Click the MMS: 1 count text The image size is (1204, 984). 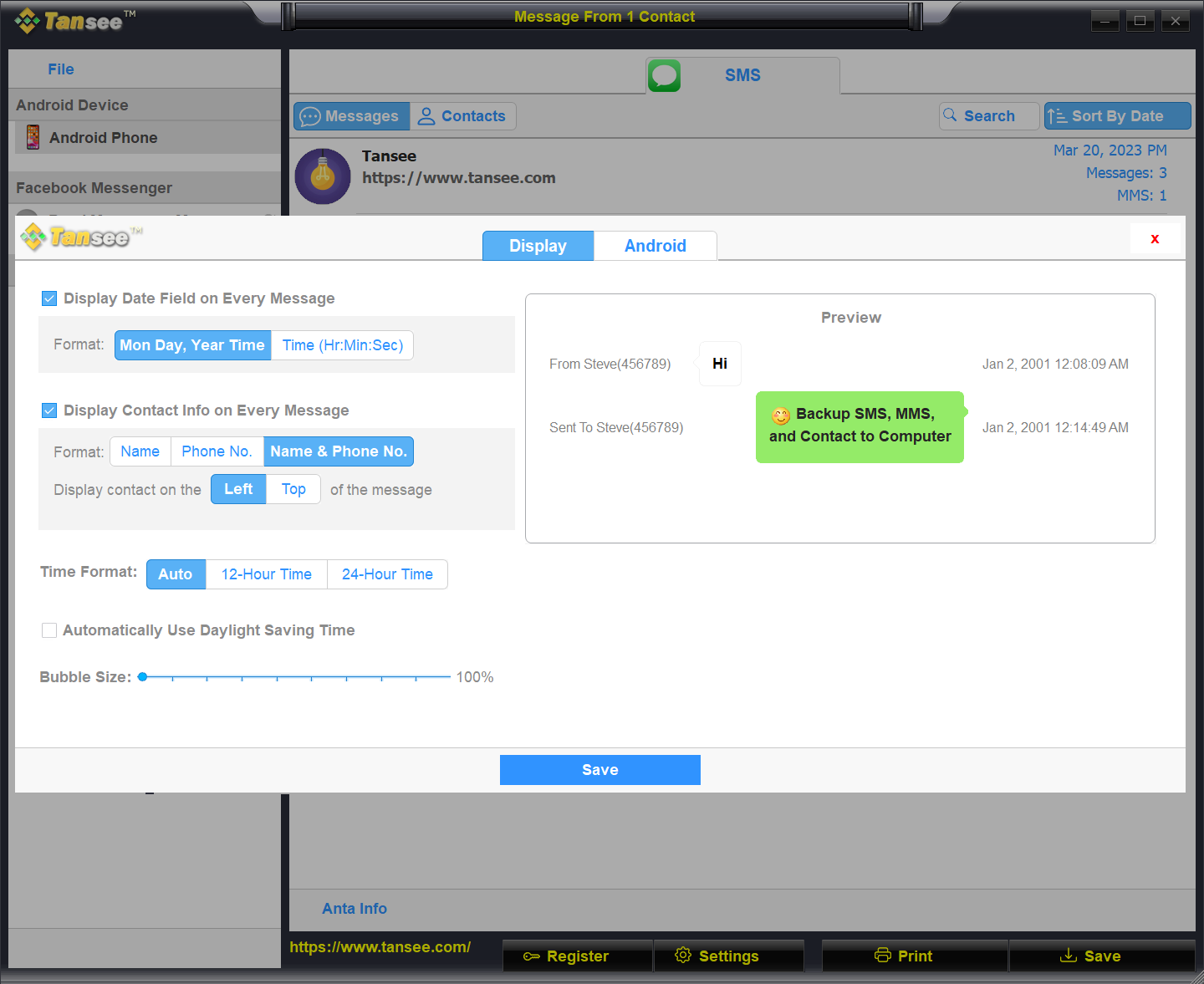click(x=1141, y=196)
